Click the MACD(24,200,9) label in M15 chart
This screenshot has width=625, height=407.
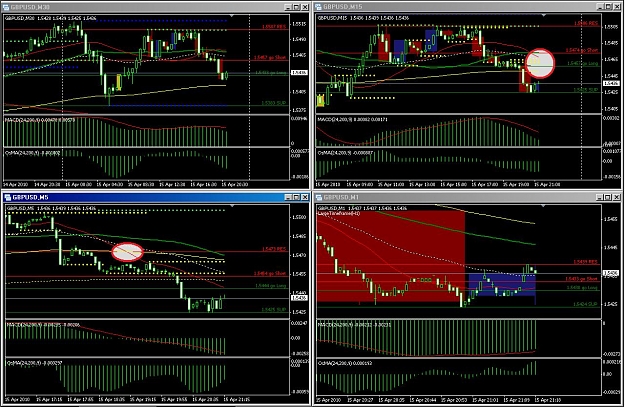(x=334, y=119)
